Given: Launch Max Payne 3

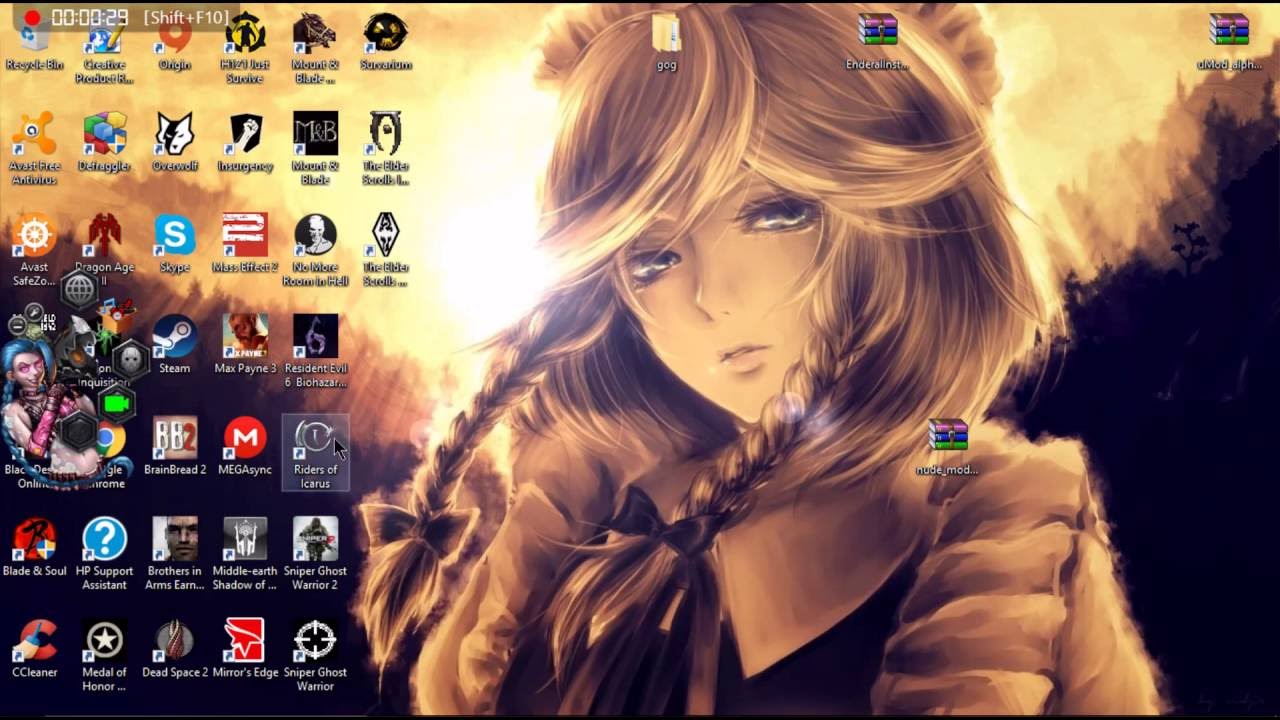Looking at the screenshot, I should (x=245, y=345).
